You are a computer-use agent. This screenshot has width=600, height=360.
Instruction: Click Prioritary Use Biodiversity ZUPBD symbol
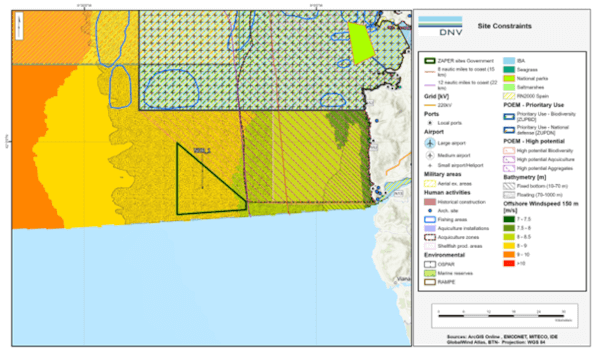[x=509, y=117]
